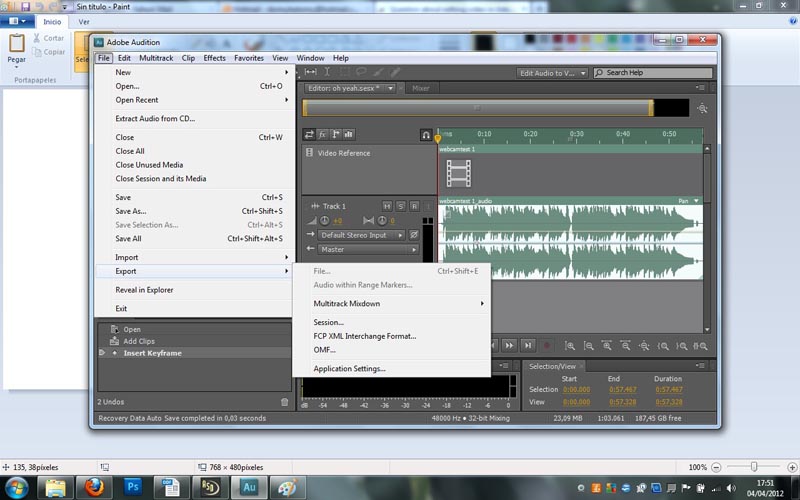
Task: Click Zoom to Selection icon
Action: click(x=701, y=346)
